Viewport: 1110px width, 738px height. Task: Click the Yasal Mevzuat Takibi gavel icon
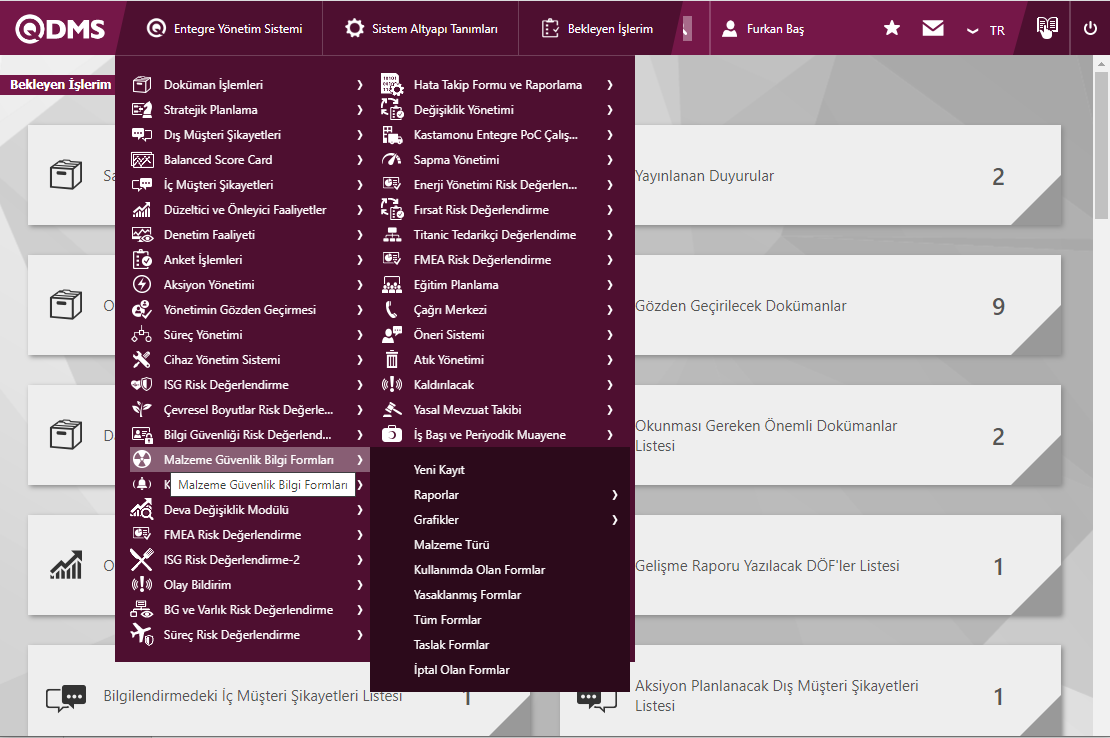pos(392,410)
